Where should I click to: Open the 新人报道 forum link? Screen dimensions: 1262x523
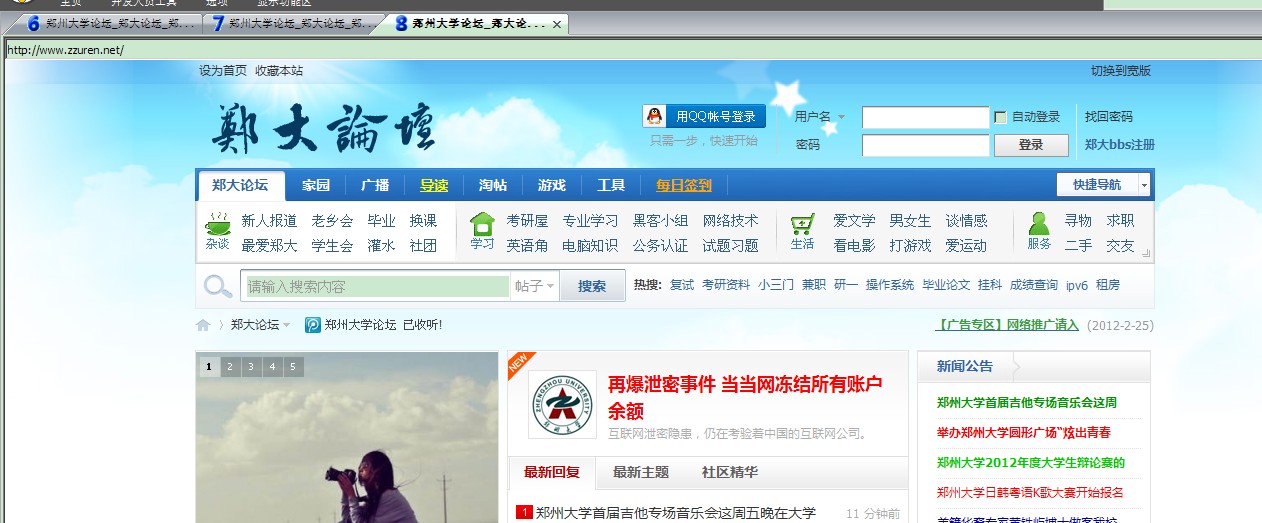pos(269,221)
